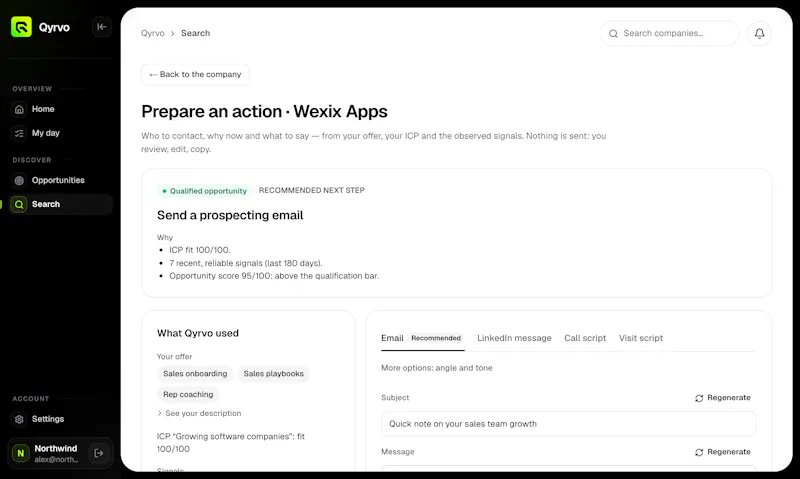
Task: Switch to the Email tab
Action: click(x=422, y=338)
